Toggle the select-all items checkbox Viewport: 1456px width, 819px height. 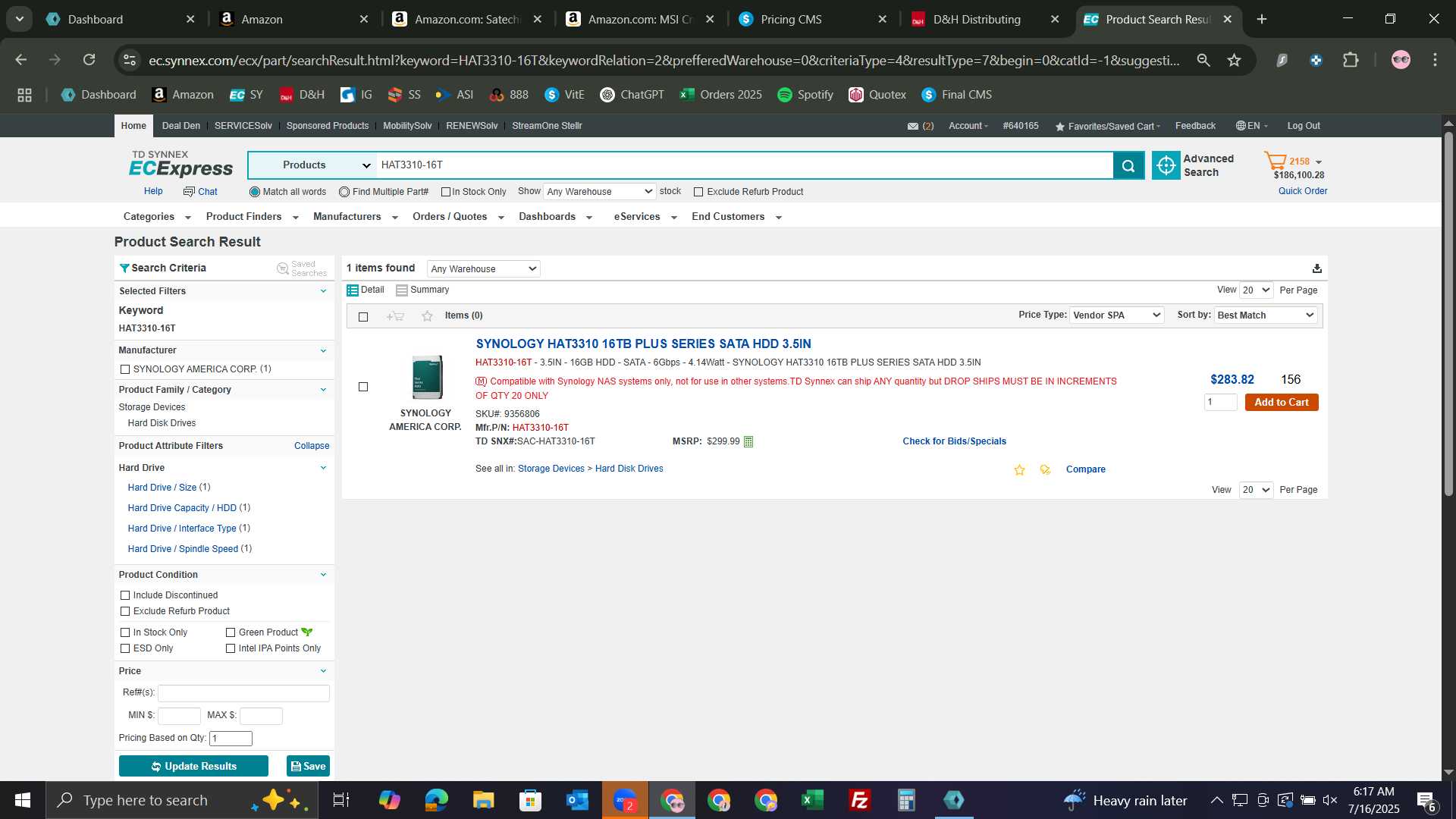(363, 316)
